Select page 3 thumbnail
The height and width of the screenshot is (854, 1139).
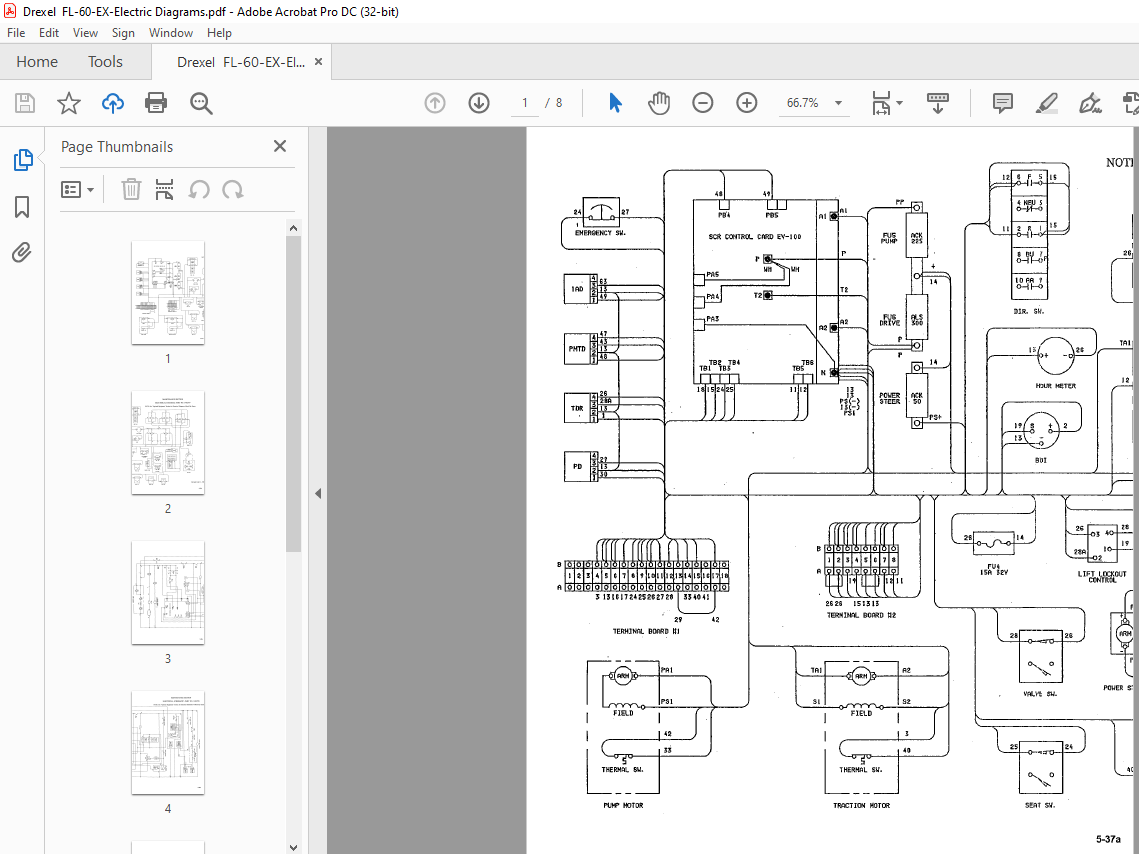168,593
